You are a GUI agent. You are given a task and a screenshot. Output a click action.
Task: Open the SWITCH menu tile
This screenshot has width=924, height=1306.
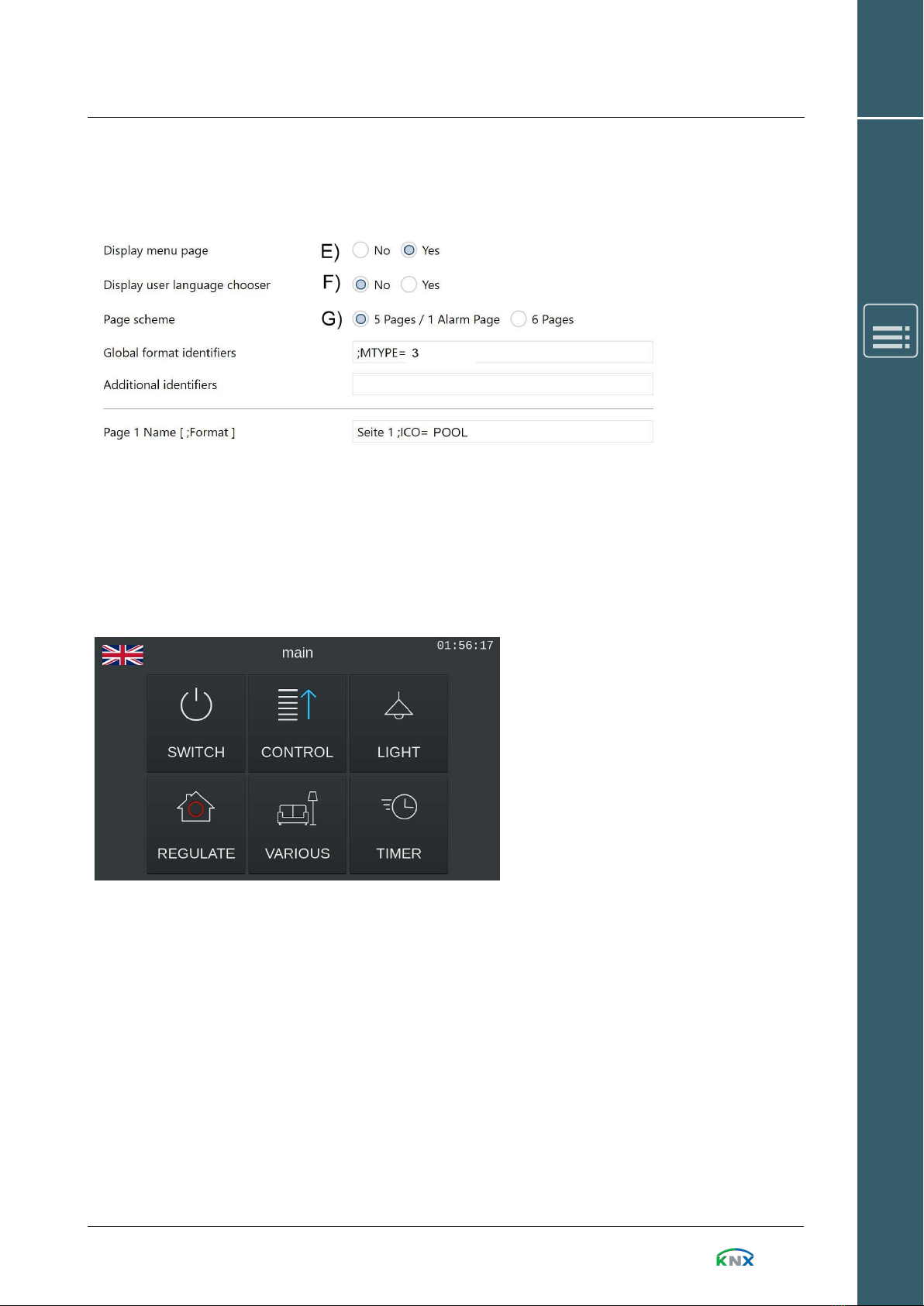[x=196, y=723]
